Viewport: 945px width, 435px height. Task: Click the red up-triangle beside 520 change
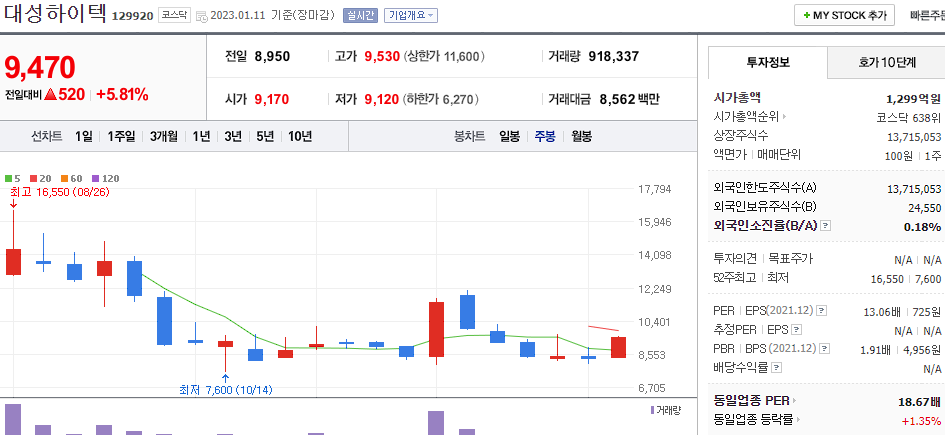[x=50, y=94]
